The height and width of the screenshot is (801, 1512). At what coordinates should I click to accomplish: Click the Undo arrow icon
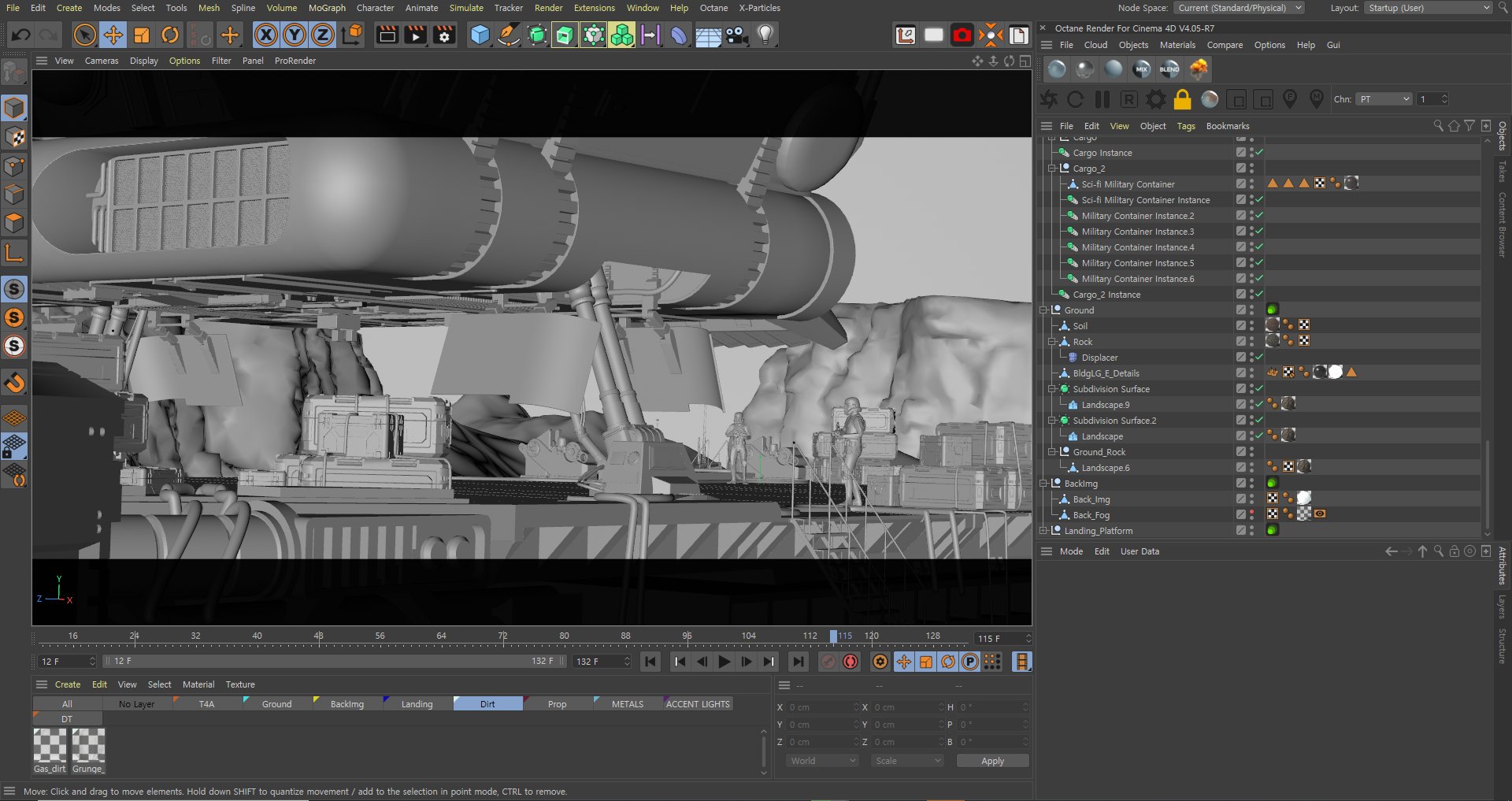click(21, 35)
